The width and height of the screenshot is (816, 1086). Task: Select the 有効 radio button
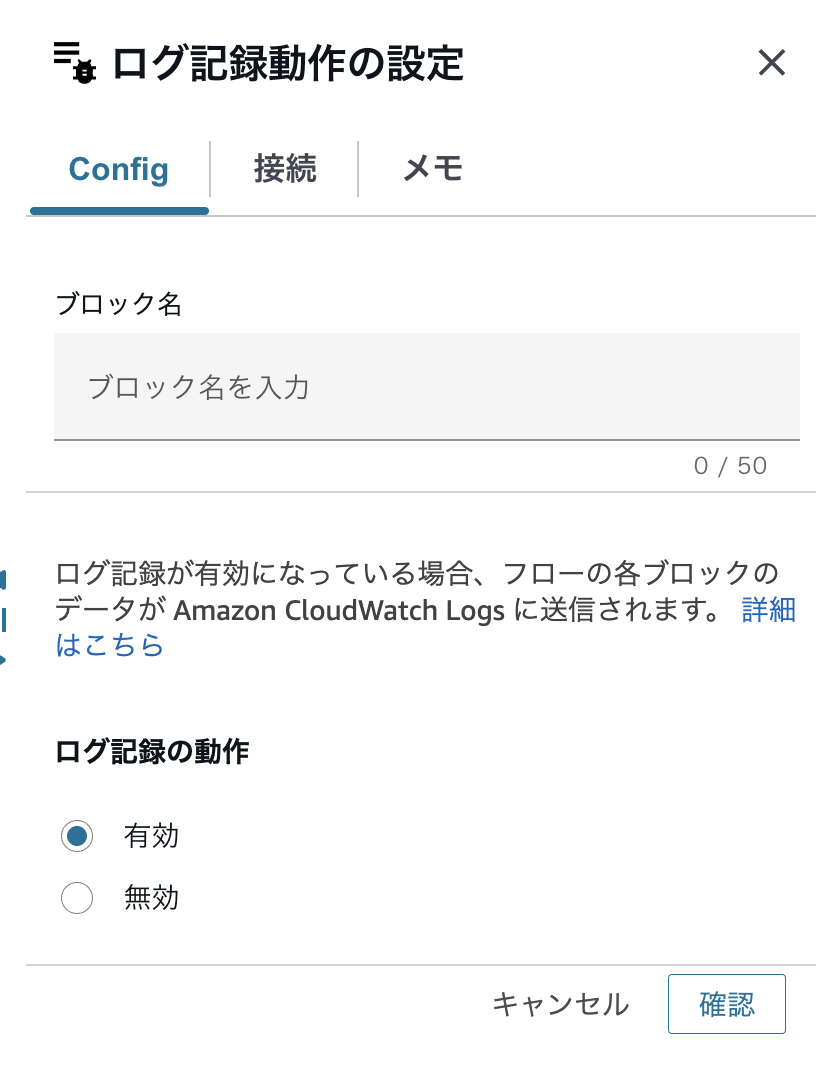77,836
